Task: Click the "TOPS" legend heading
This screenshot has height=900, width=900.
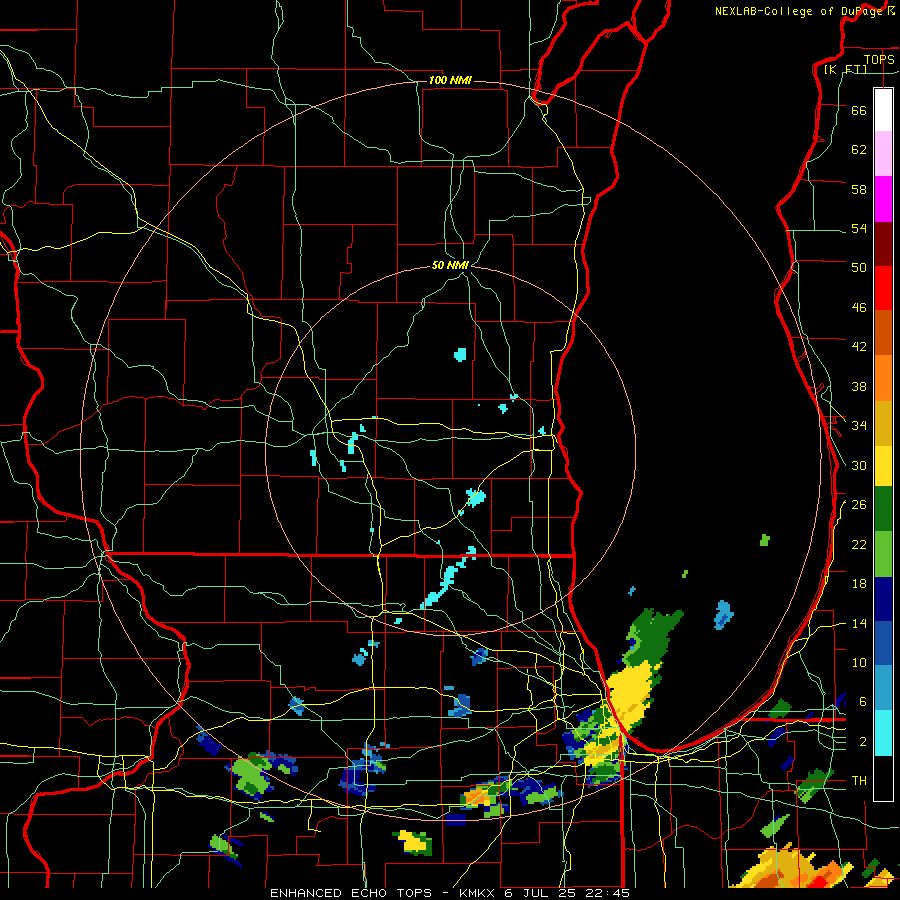Action: pyautogui.click(x=879, y=59)
